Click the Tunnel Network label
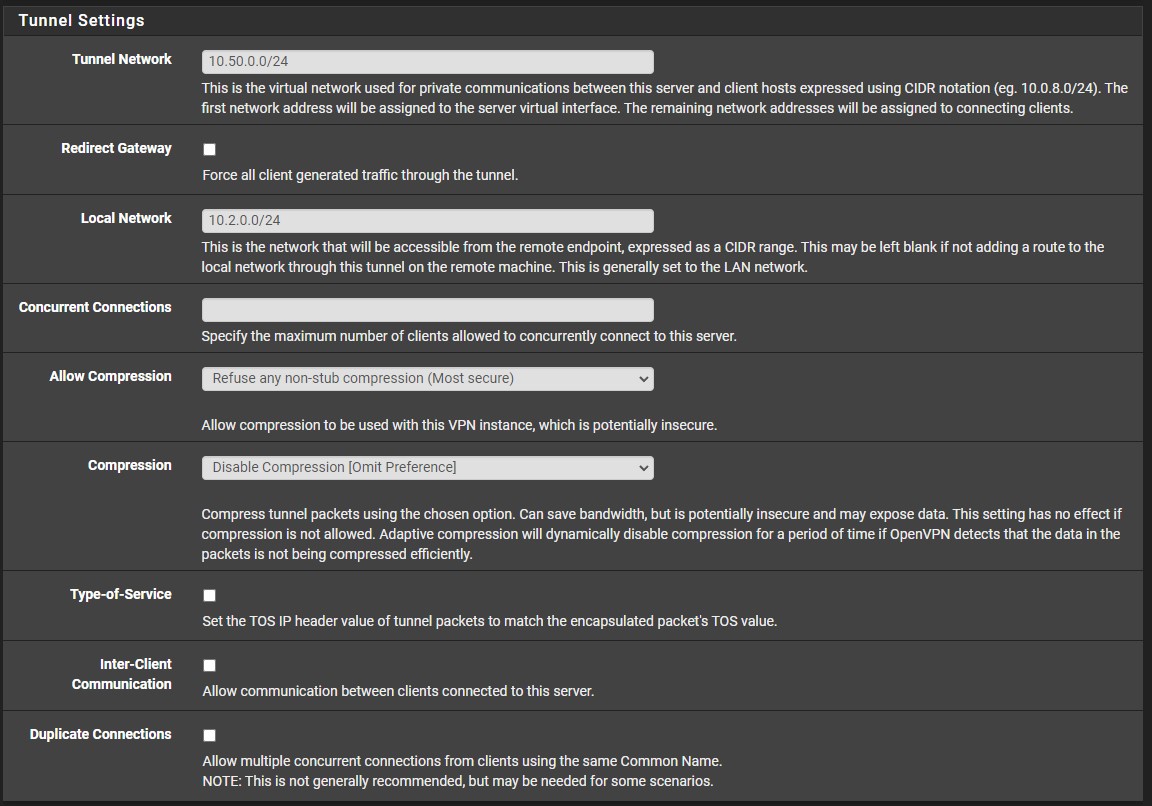This screenshot has height=806, width=1152. [x=122, y=60]
